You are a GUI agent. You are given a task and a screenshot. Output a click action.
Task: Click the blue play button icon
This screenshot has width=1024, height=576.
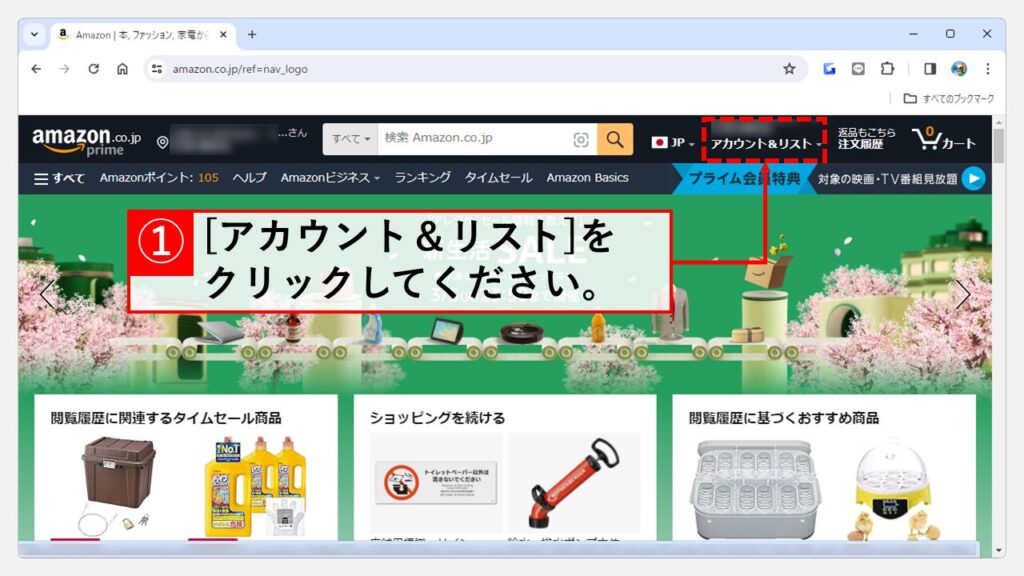coord(973,178)
